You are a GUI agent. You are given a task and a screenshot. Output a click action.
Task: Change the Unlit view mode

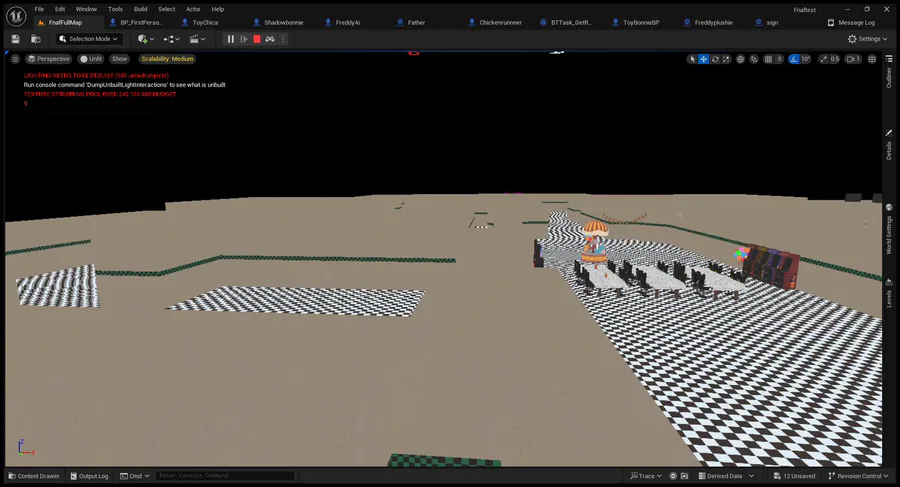click(x=91, y=59)
